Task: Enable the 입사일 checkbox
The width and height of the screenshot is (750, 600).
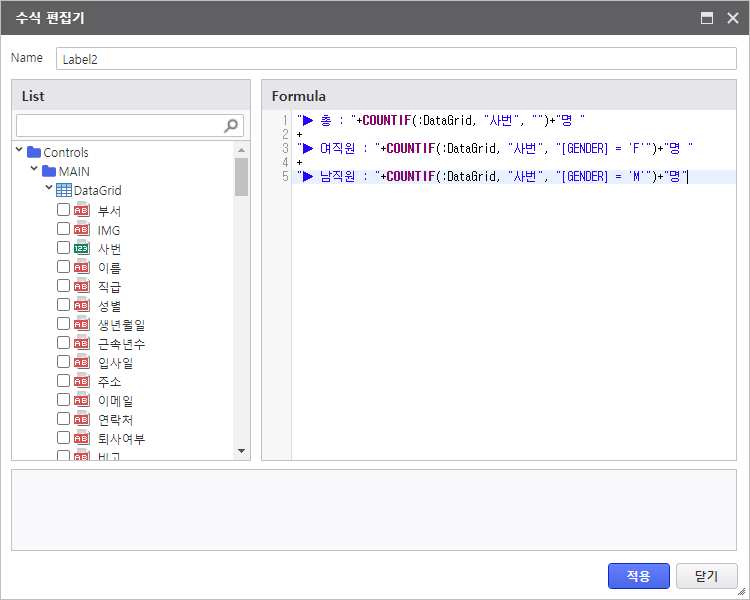Action: [x=63, y=362]
